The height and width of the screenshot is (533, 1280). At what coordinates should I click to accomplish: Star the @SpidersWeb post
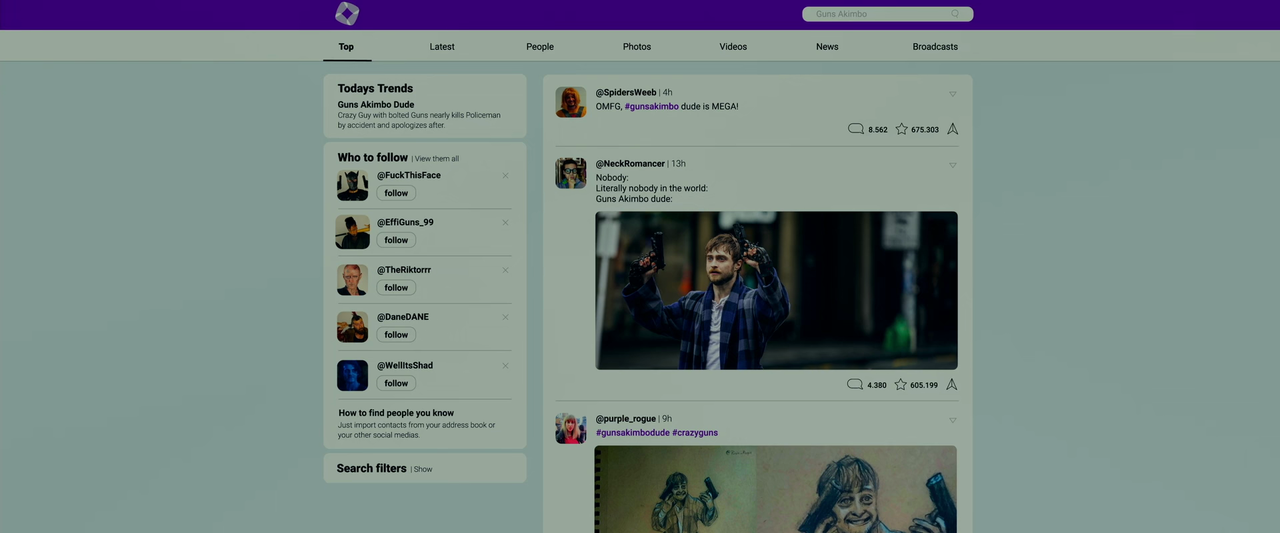click(x=901, y=129)
